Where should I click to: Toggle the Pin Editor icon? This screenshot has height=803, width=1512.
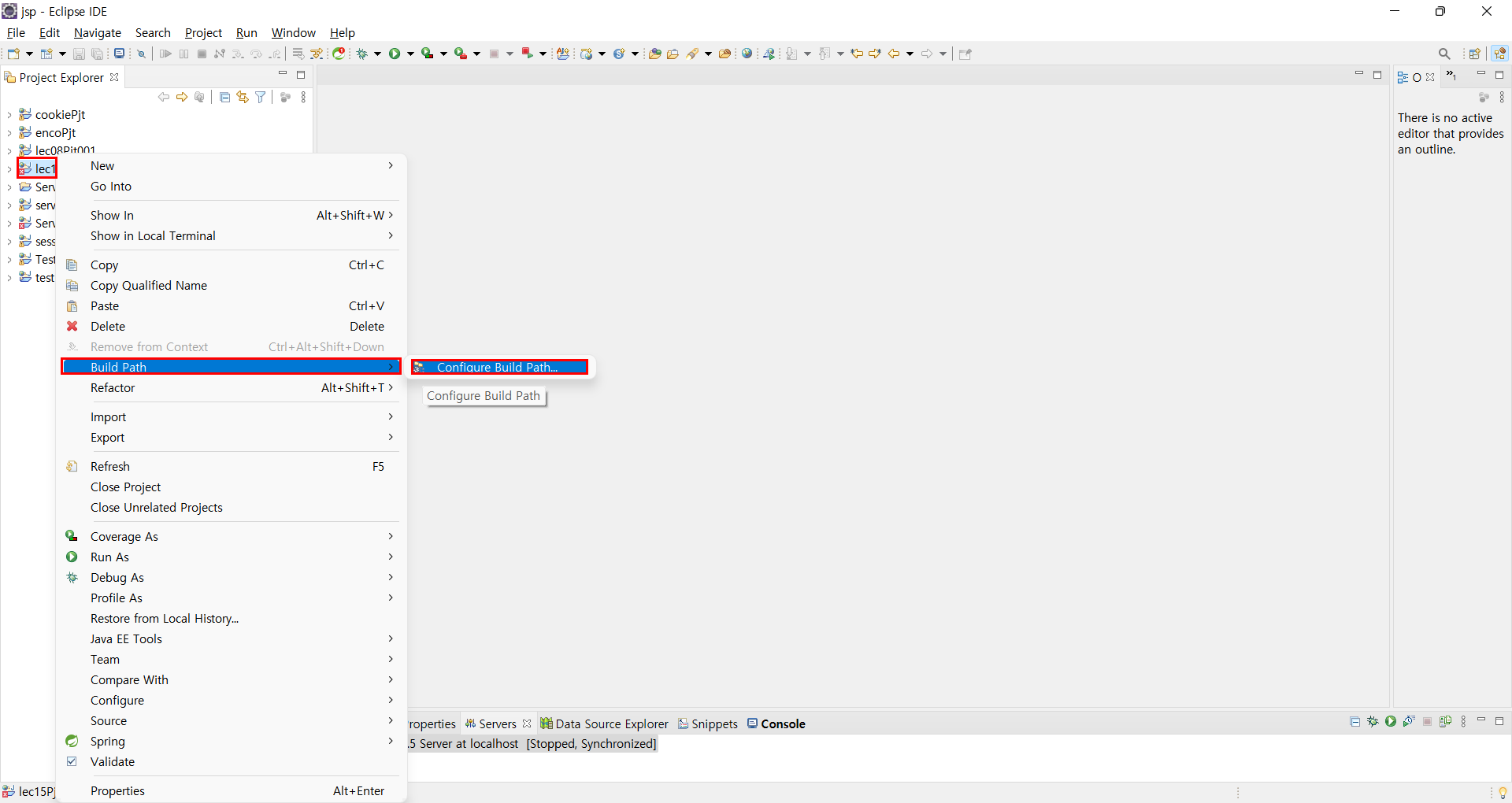pos(965,54)
